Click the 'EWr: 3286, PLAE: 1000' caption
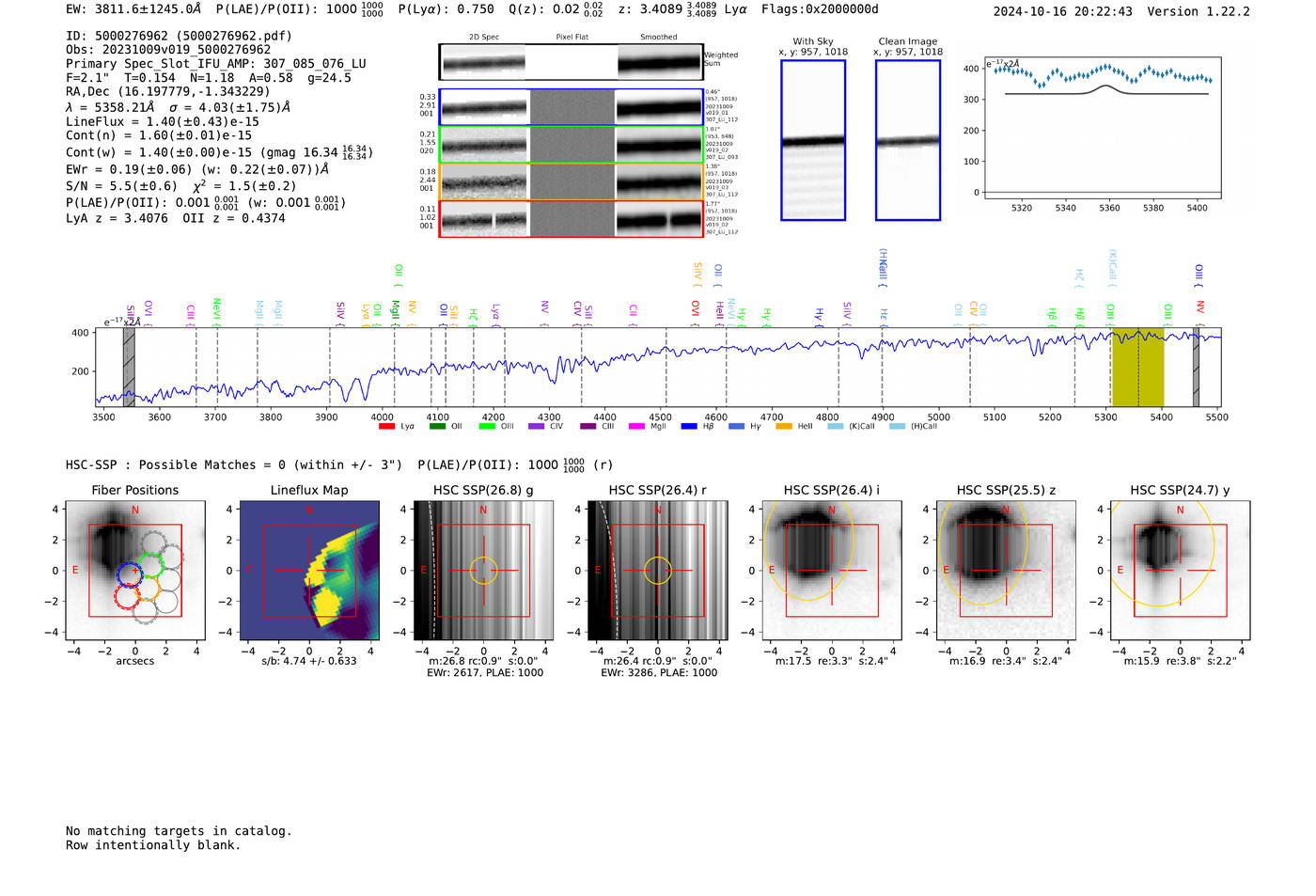The width and height of the screenshot is (1316, 896). point(659,673)
